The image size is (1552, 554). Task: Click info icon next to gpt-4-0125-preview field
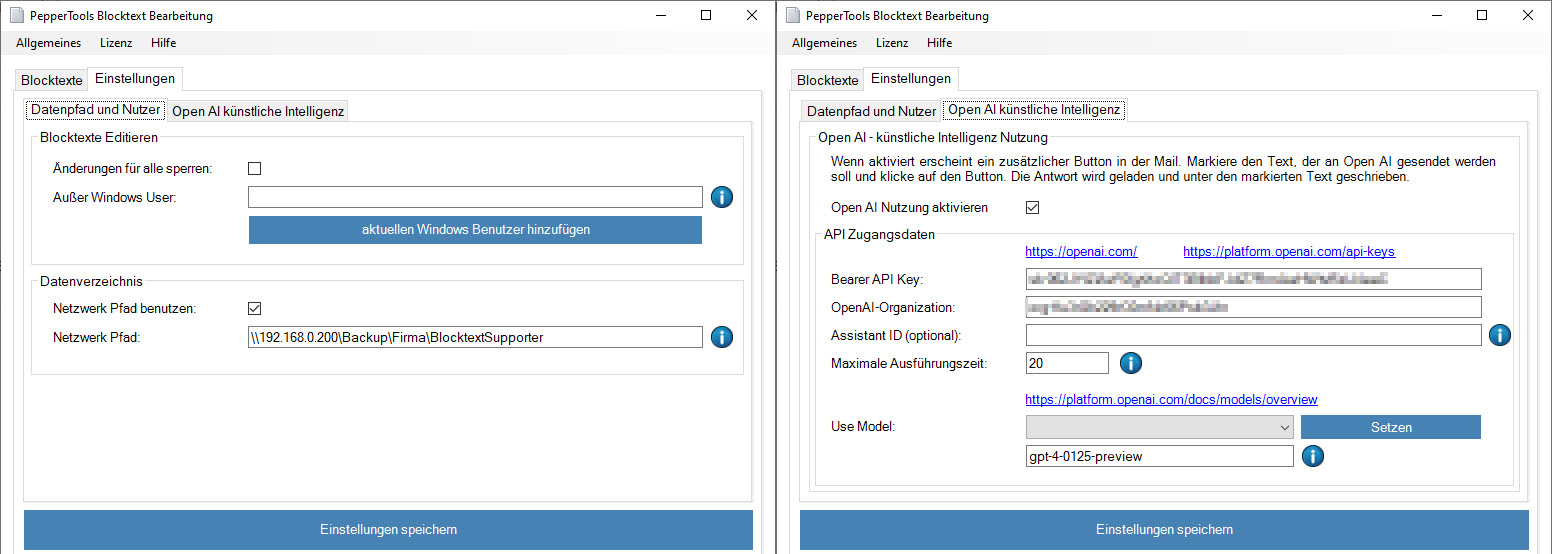click(1313, 456)
